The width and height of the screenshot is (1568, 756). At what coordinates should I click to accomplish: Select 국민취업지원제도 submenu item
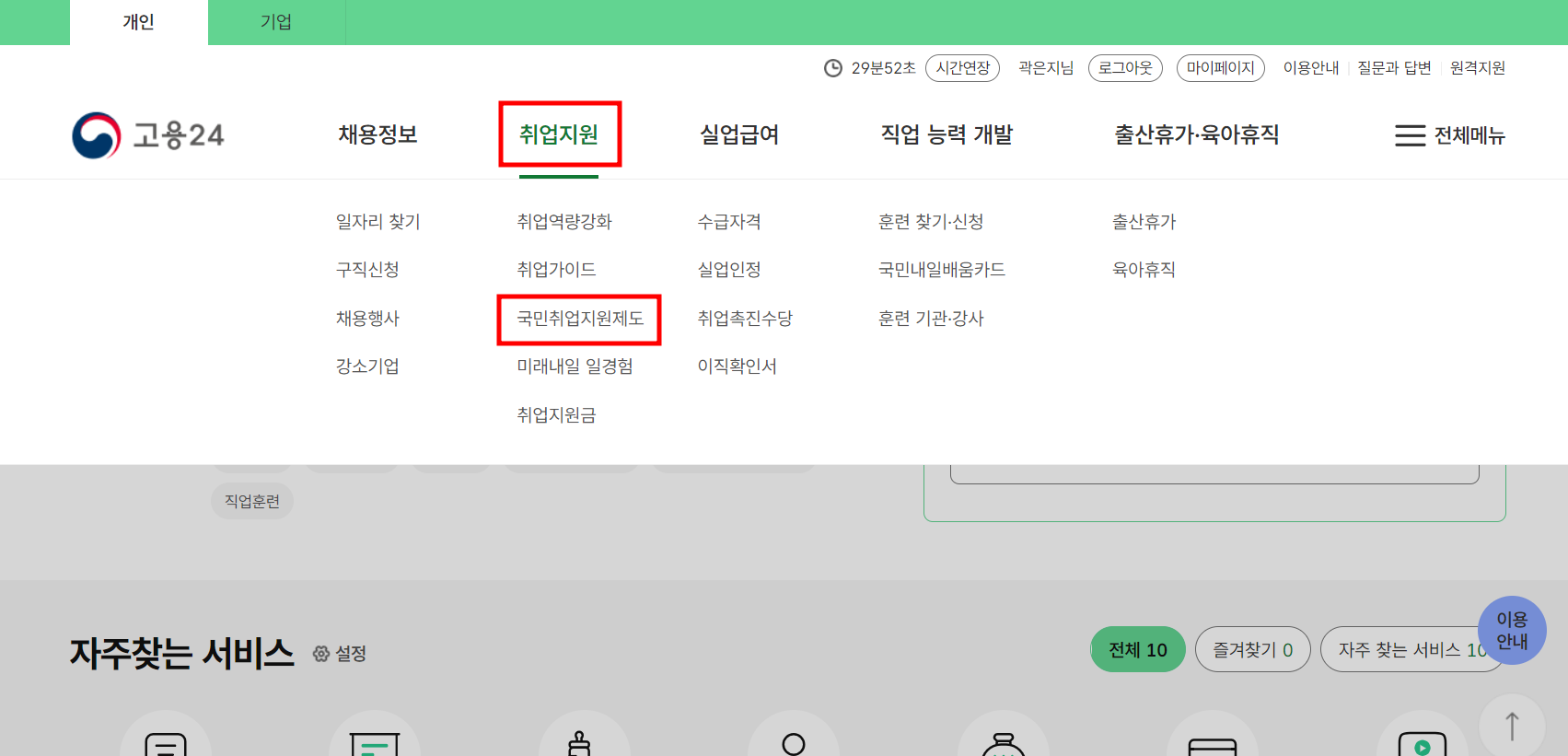[x=580, y=319]
